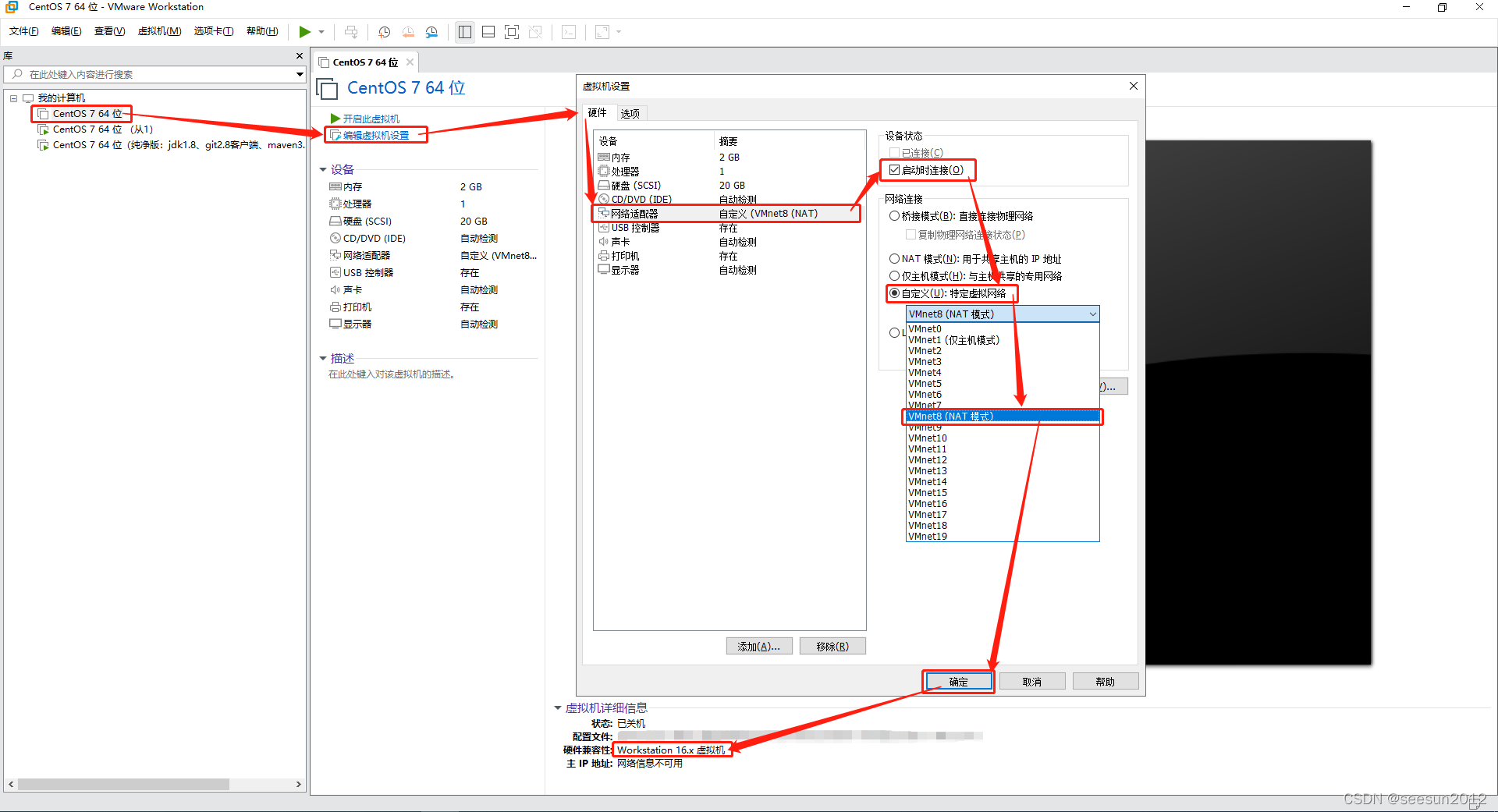Click the full screen mode toolbar icon

click(512, 32)
